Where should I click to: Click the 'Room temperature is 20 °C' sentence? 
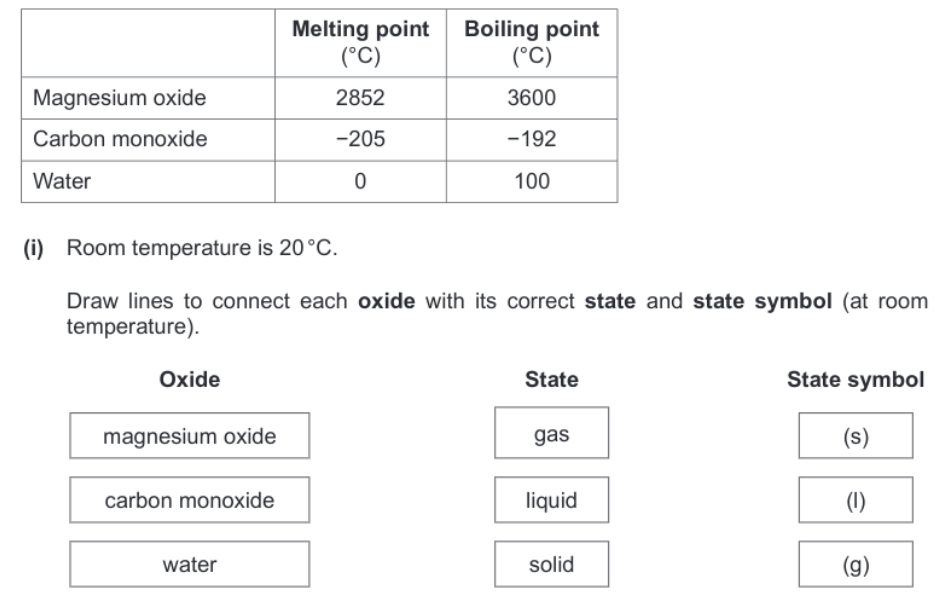pos(202,248)
